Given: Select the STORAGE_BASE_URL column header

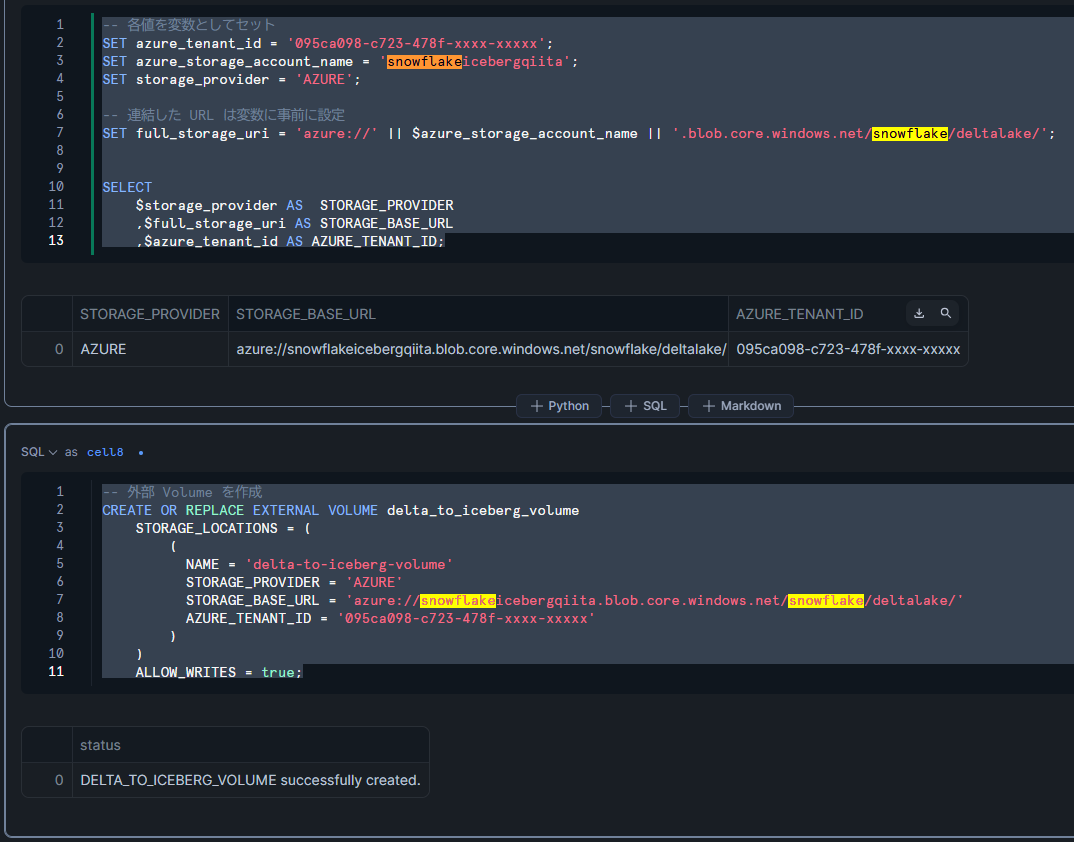Looking at the screenshot, I should tap(478, 314).
